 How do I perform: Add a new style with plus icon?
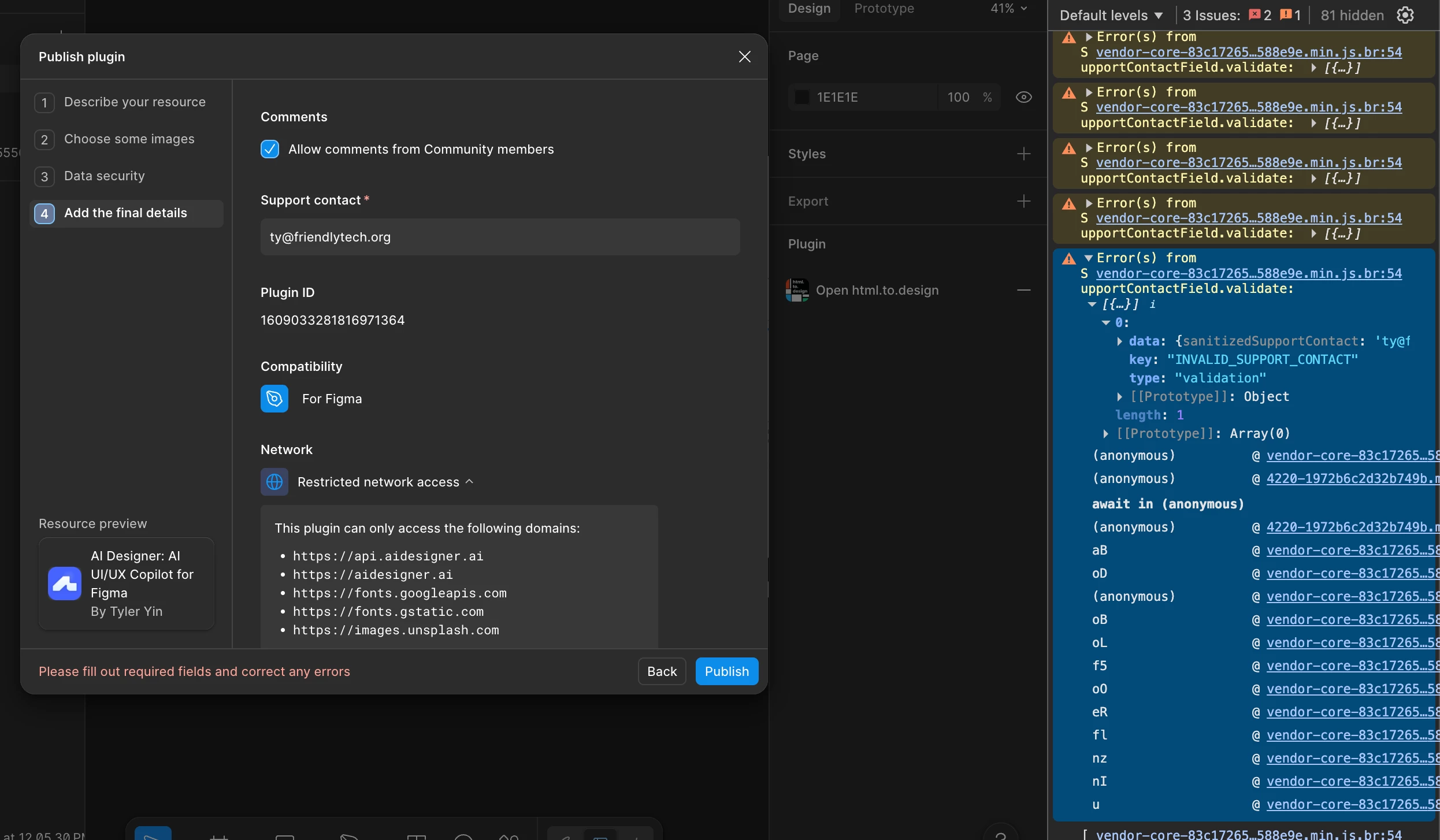click(1023, 154)
